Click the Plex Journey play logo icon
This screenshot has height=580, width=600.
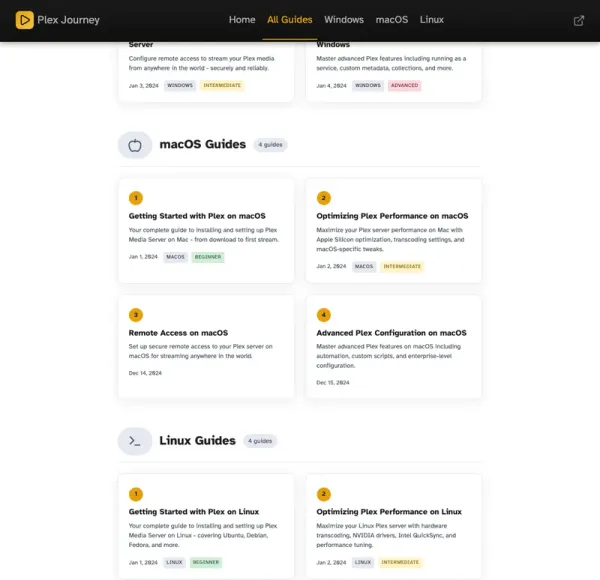[x=24, y=20]
